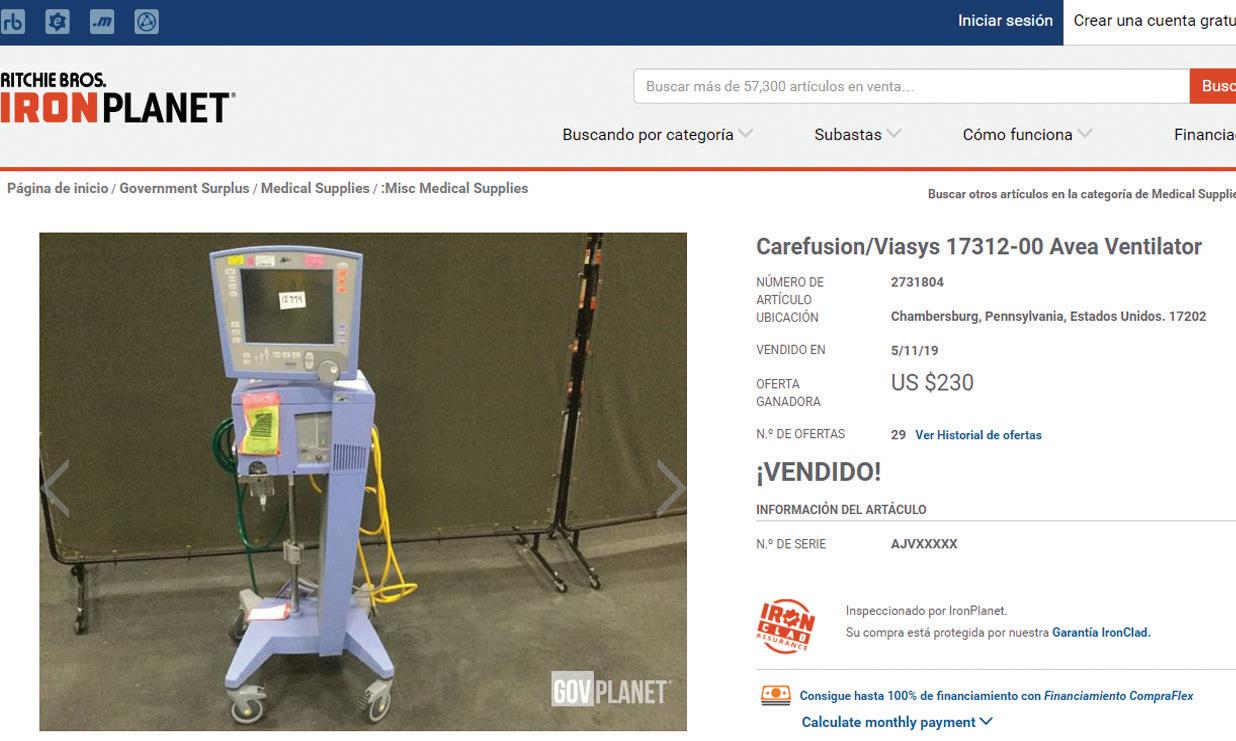Show previous photo with left arrow
The width and height of the screenshot is (1236, 741).
56,488
